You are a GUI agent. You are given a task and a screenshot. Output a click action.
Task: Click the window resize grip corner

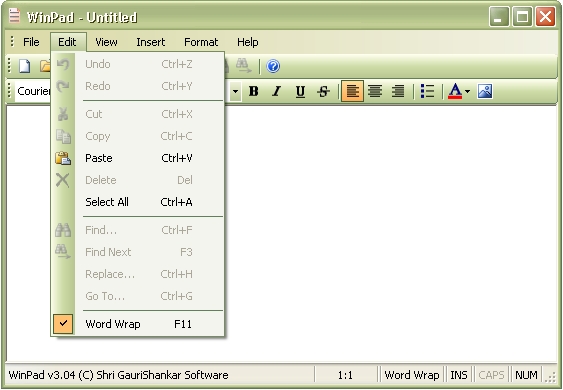(550, 377)
